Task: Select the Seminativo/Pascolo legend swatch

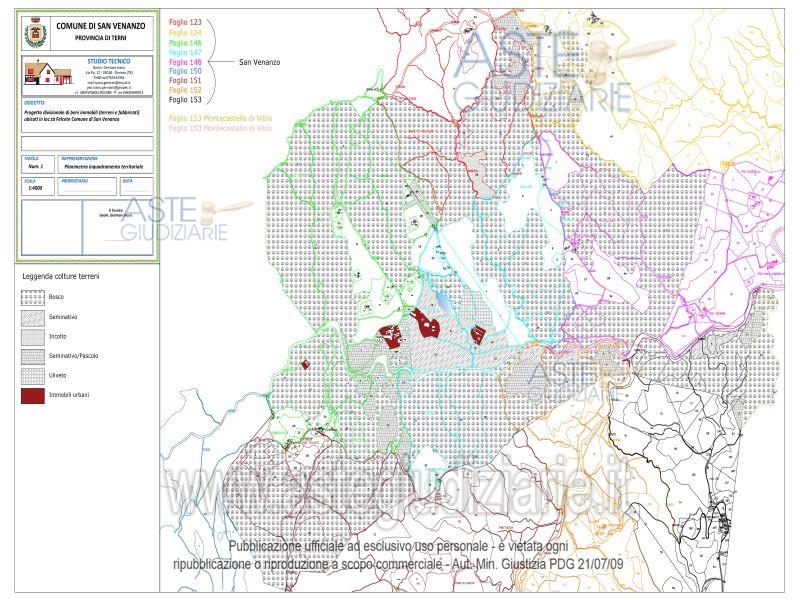Action: coord(33,356)
